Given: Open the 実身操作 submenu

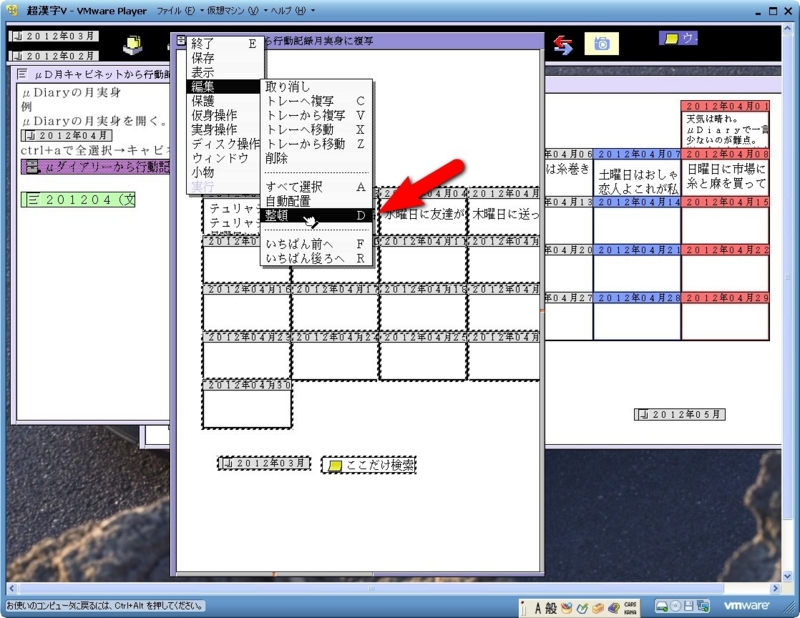Looking at the screenshot, I should (x=225, y=130).
